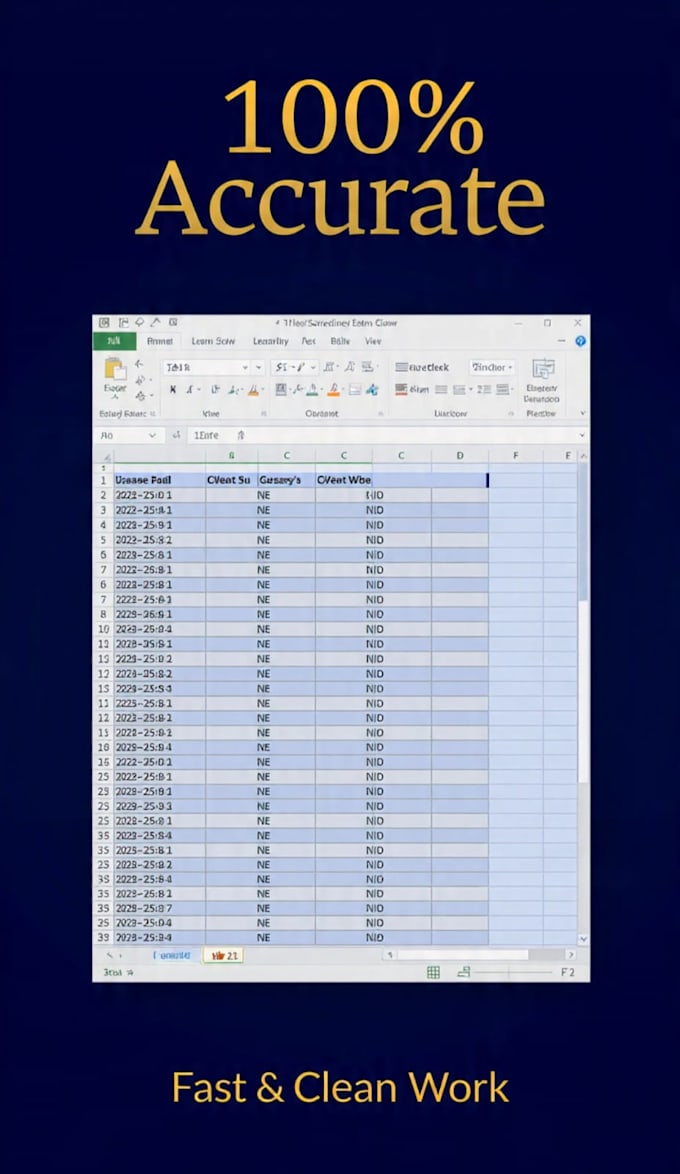
Task: Click header cell CVent Su
Action: [x=231, y=480]
